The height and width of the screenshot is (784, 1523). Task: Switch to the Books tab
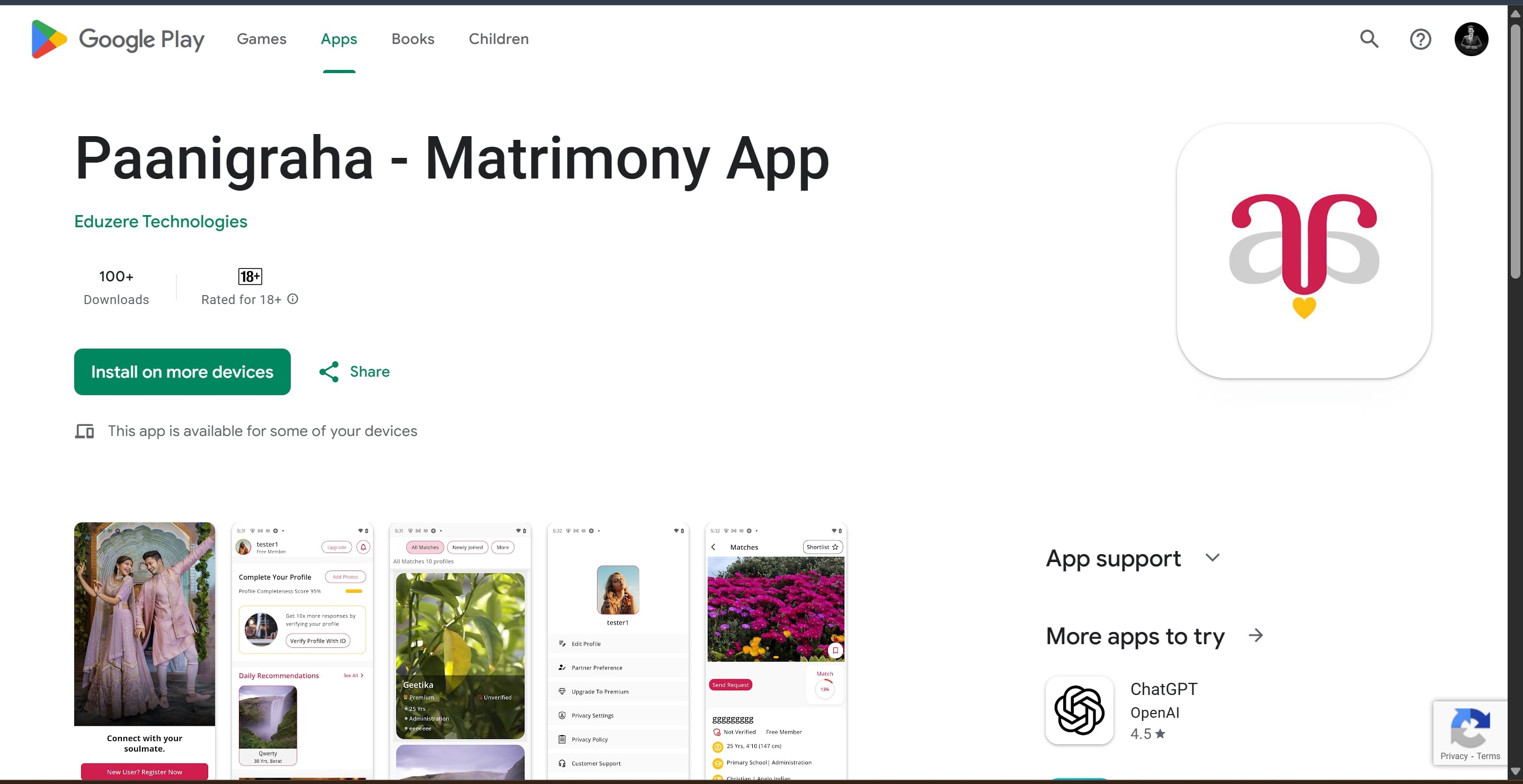click(x=413, y=39)
